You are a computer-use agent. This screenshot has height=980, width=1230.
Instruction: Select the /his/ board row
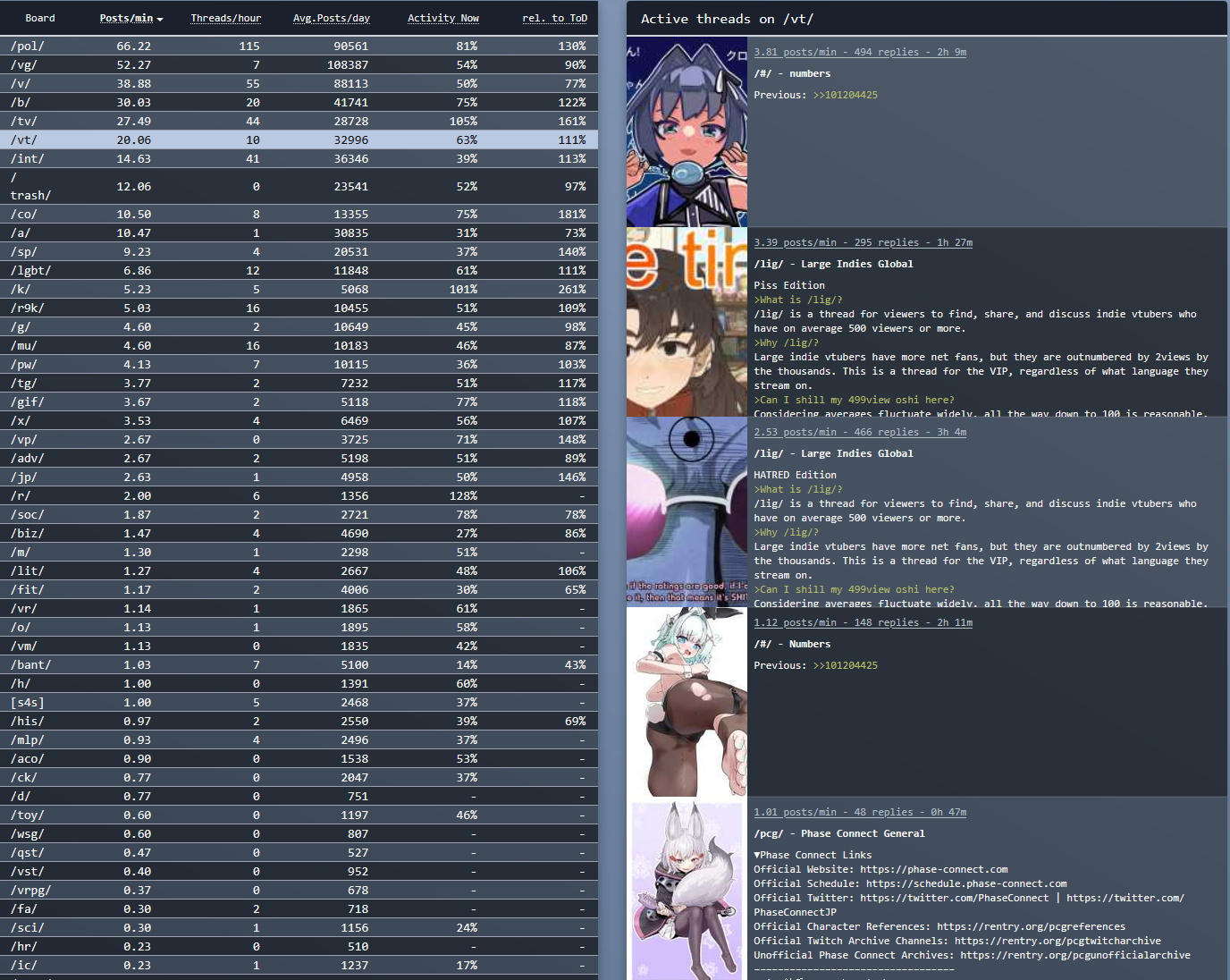click(299, 721)
